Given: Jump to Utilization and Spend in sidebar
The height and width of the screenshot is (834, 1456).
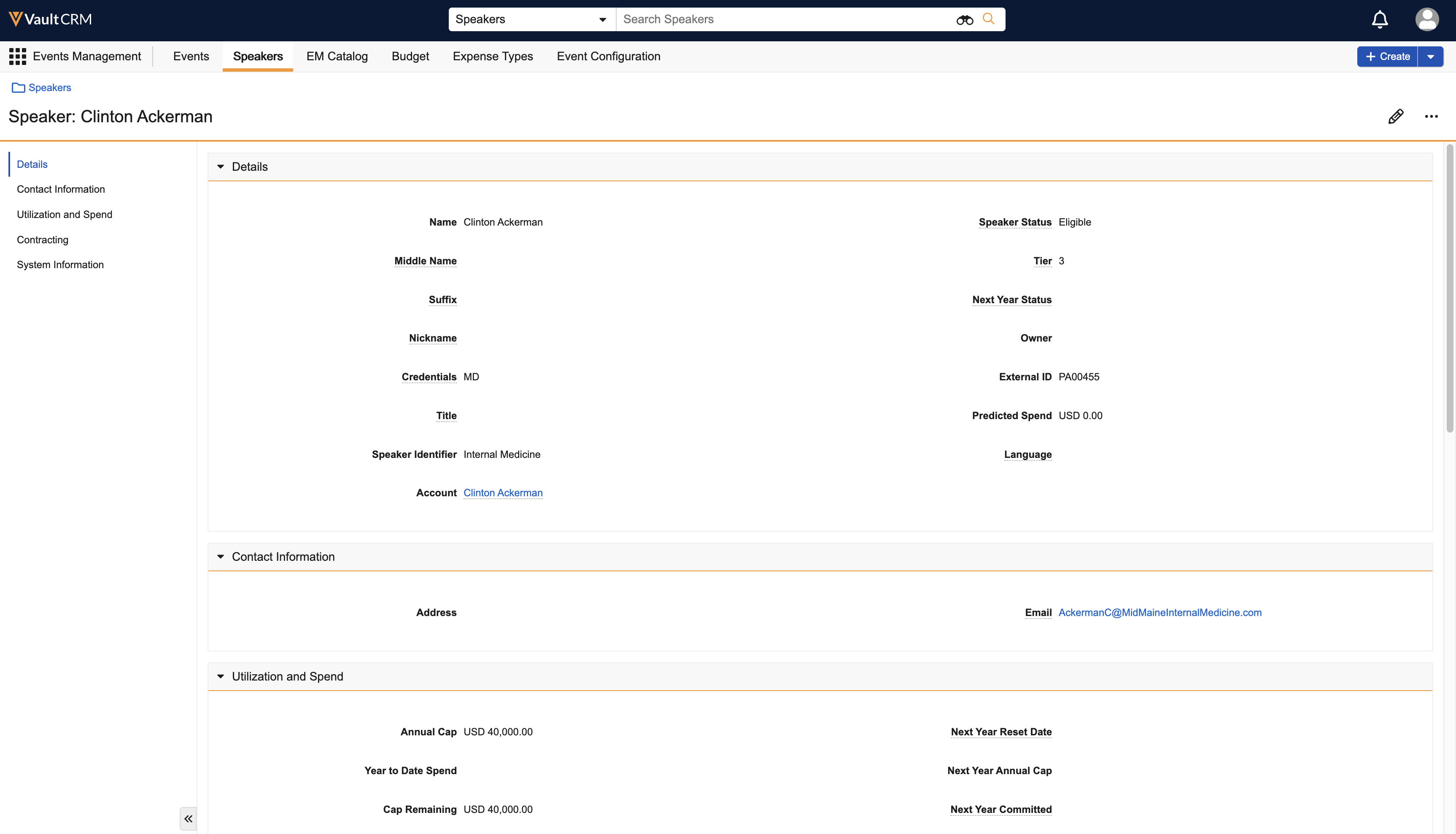Looking at the screenshot, I should (x=64, y=214).
